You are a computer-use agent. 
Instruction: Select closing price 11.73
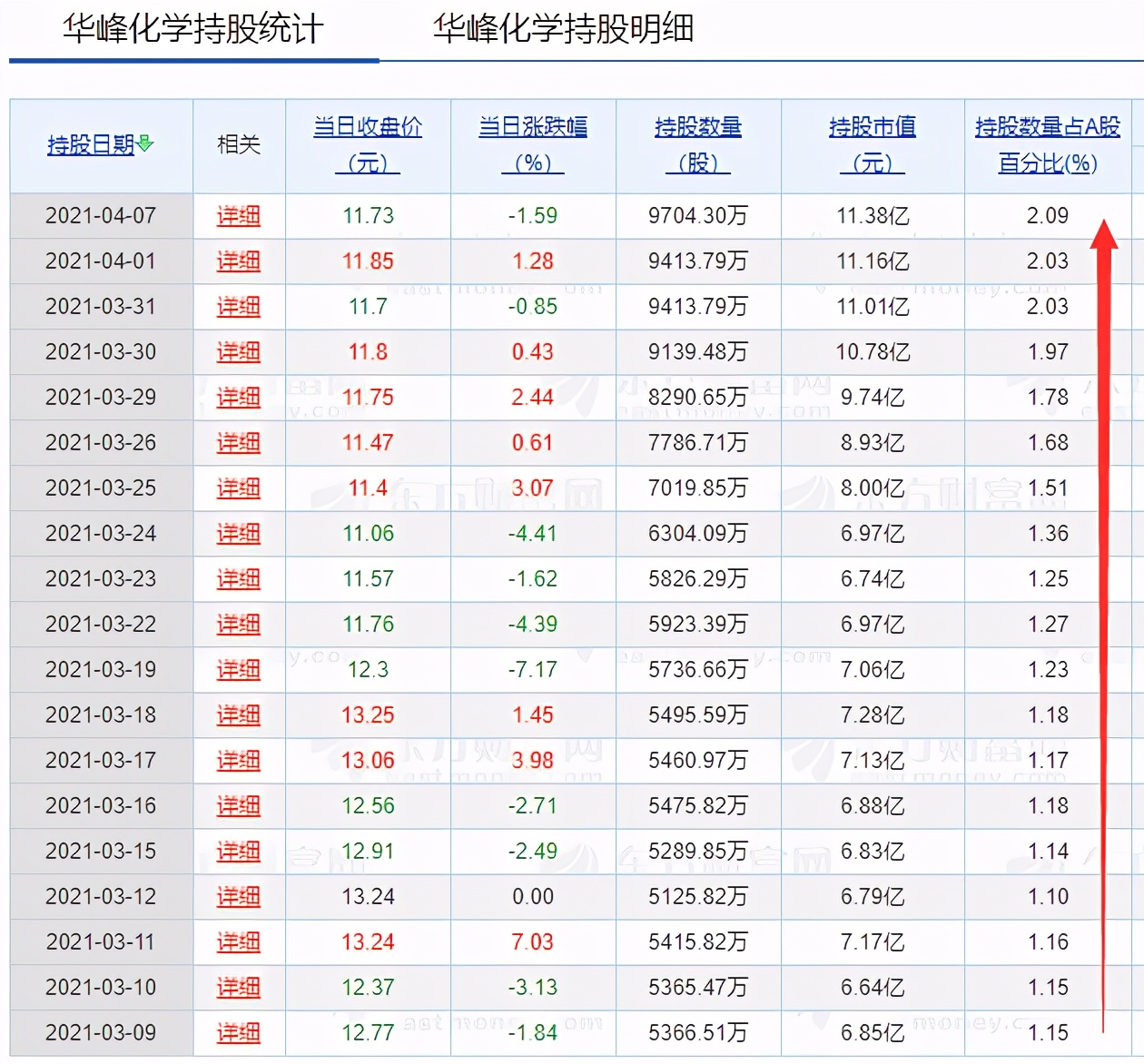[368, 216]
